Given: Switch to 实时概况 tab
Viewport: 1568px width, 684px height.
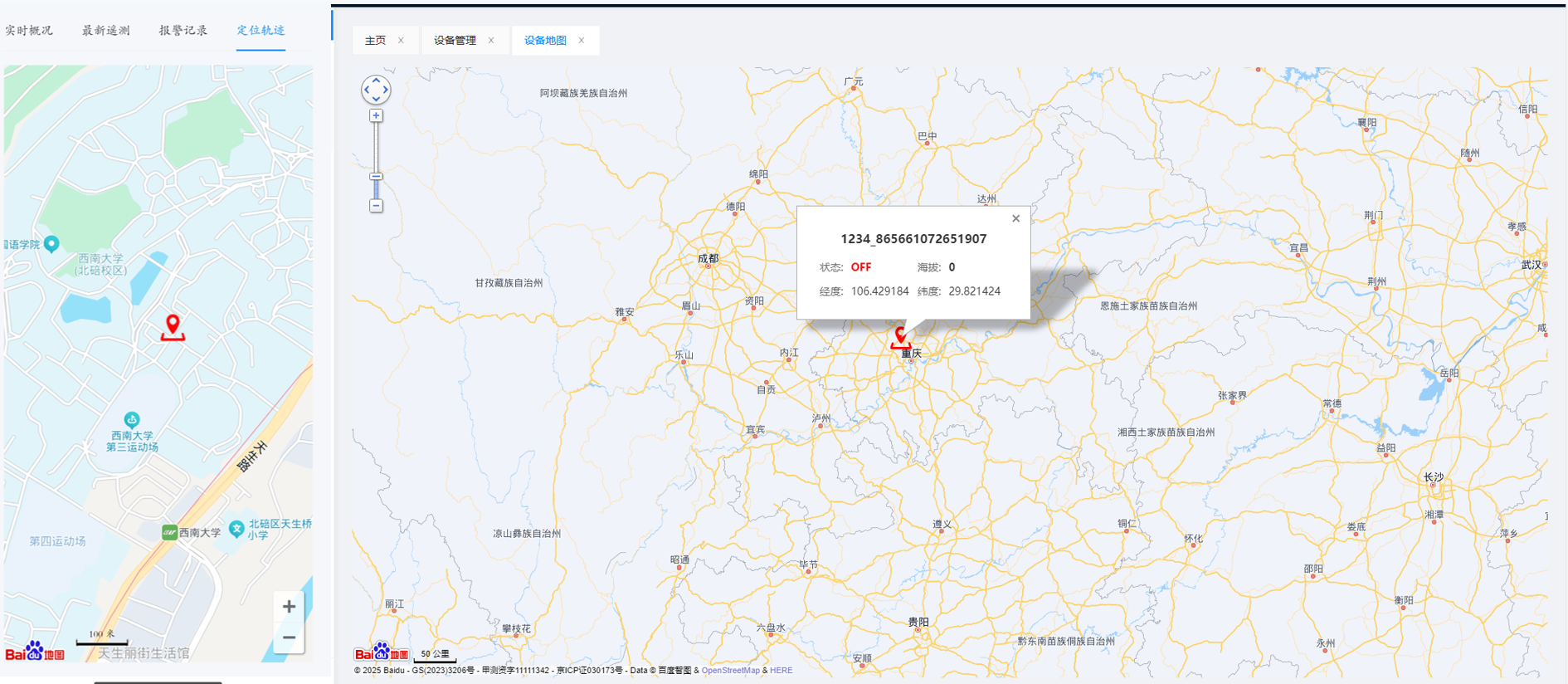Looking at the screenshot, I should [x=29, y=31].
